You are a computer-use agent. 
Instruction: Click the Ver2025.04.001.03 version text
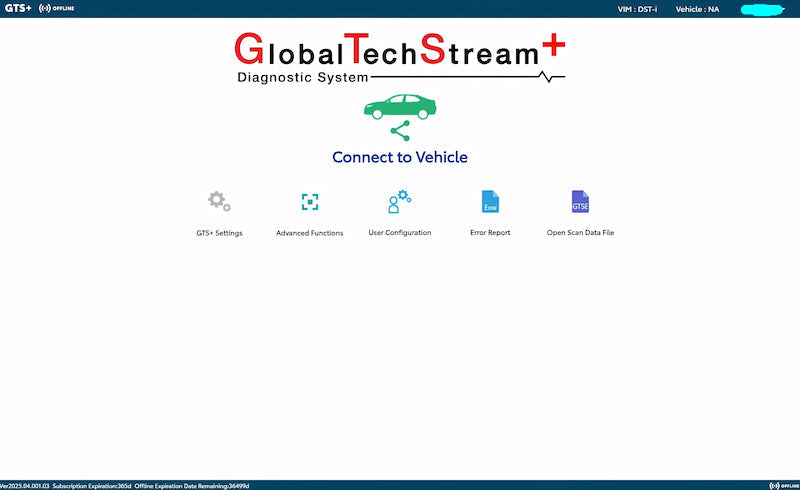click(24, 486)
